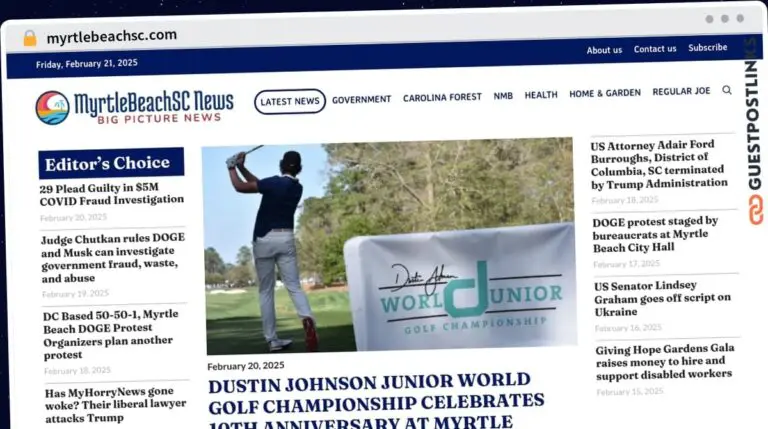
Task: Select the Latest News menu item
Action: (289, 101)
